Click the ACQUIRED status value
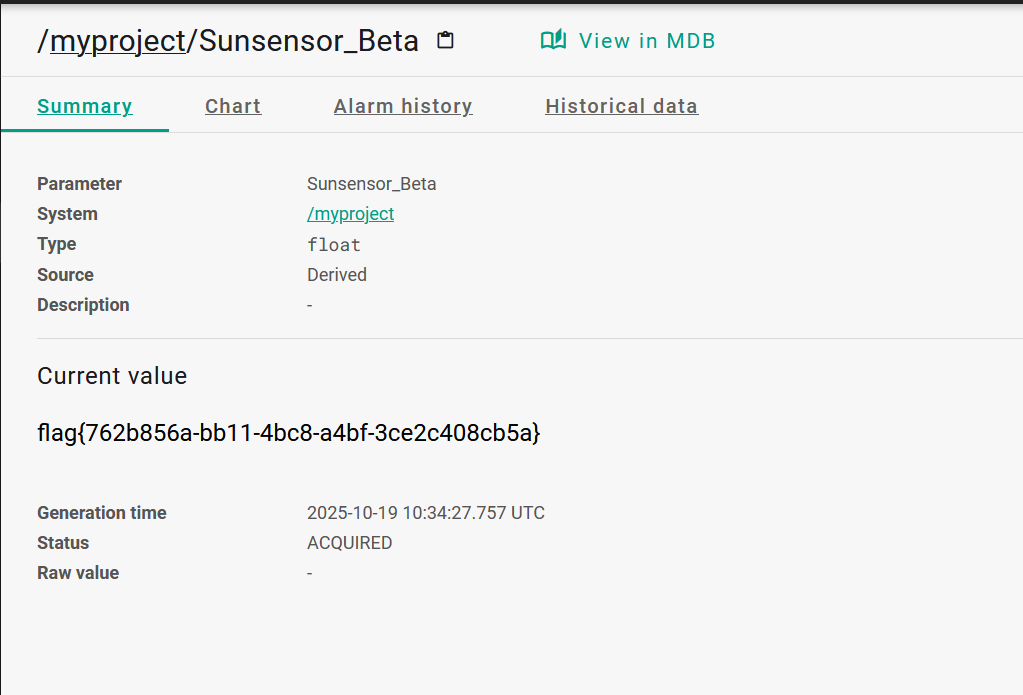 pos(349,543)
